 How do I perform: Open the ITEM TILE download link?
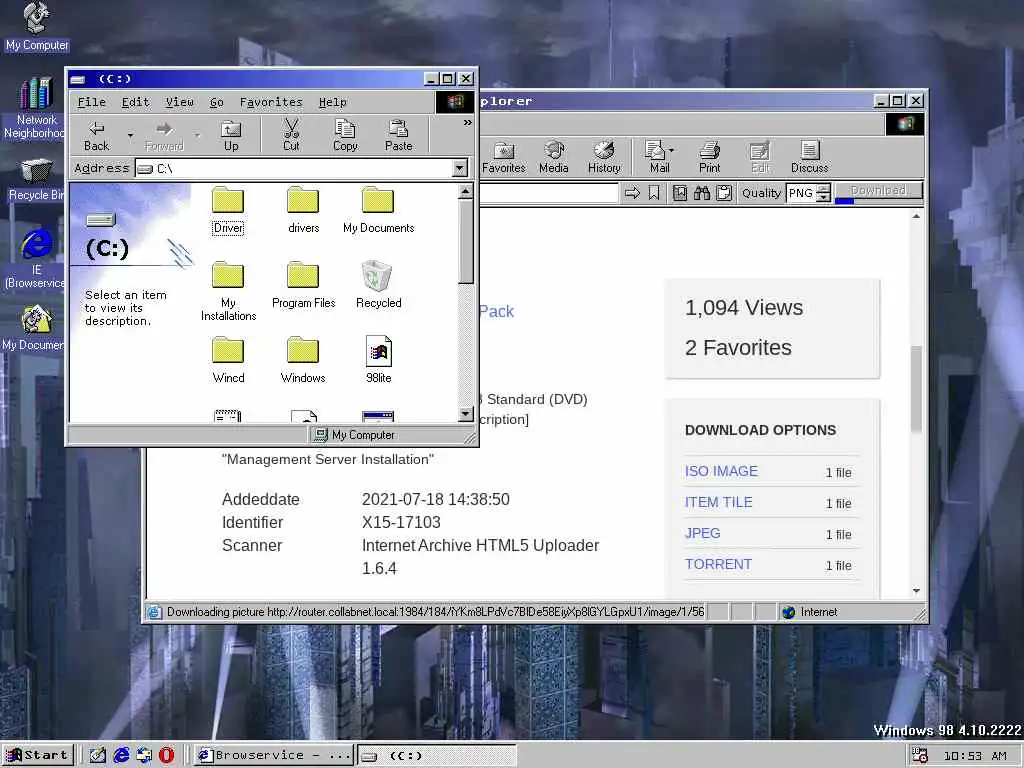718,502
